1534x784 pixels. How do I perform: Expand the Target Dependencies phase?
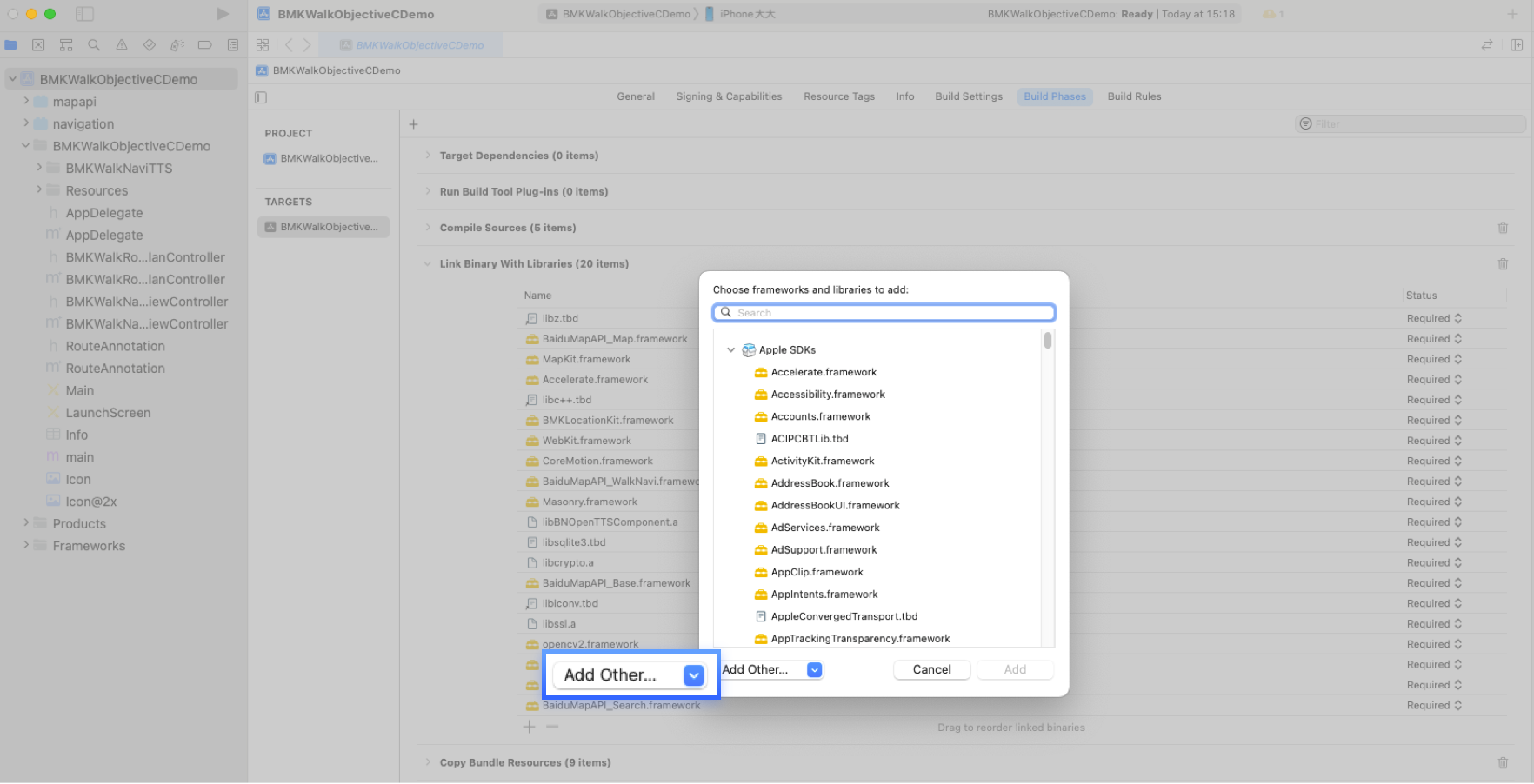(428, 156)
